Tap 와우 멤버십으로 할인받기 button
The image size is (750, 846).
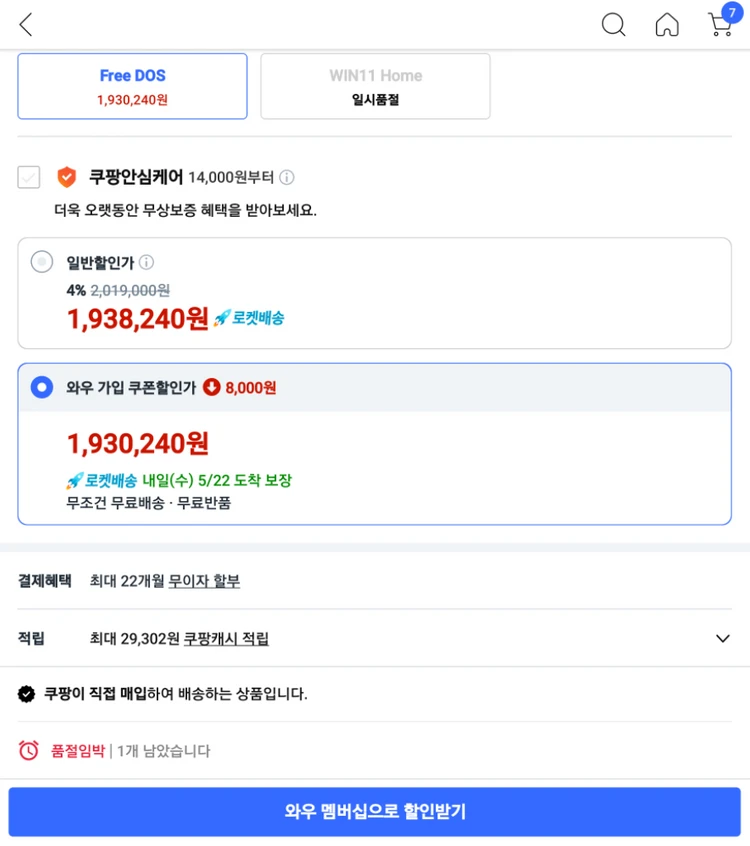point(374,811)
